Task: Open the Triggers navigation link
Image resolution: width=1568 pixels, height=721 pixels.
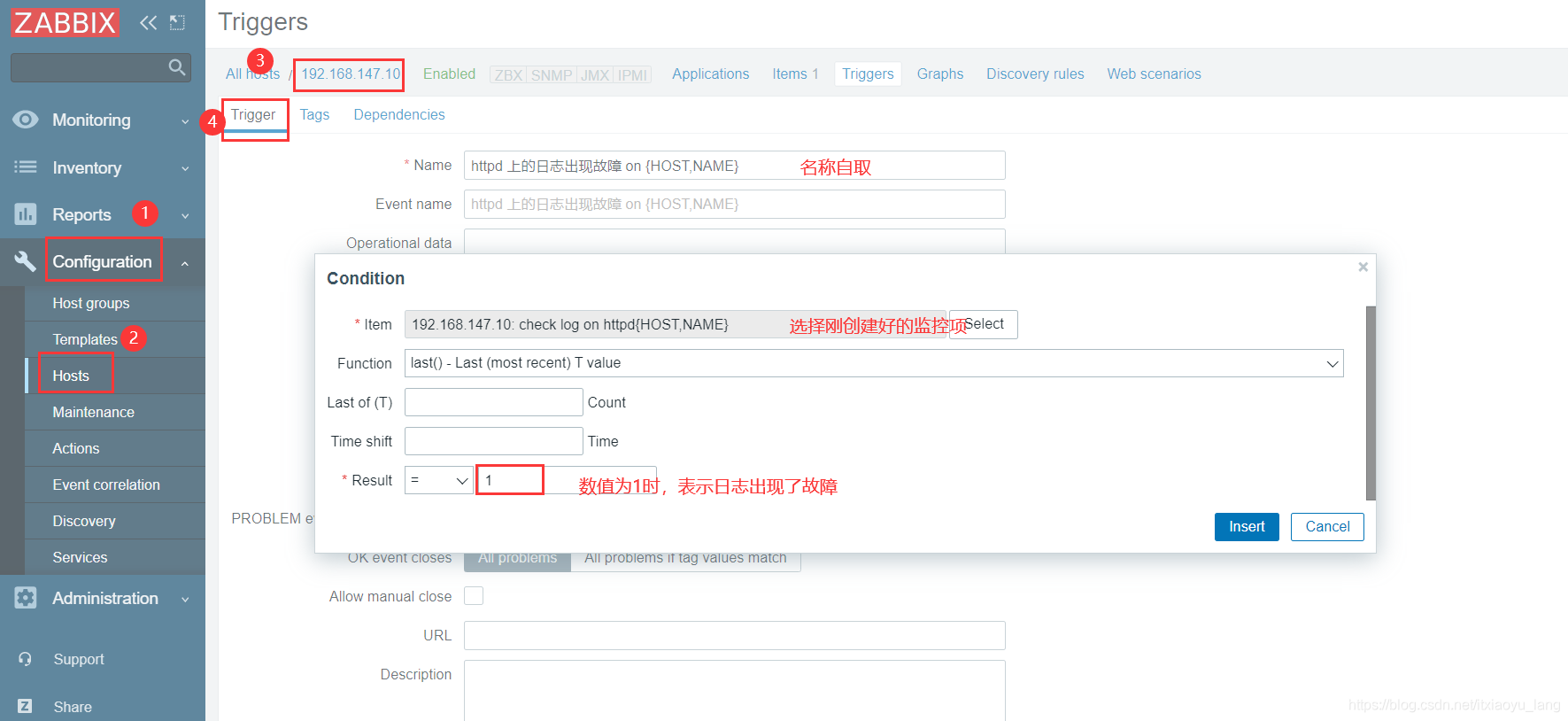Action: point(868,74)
